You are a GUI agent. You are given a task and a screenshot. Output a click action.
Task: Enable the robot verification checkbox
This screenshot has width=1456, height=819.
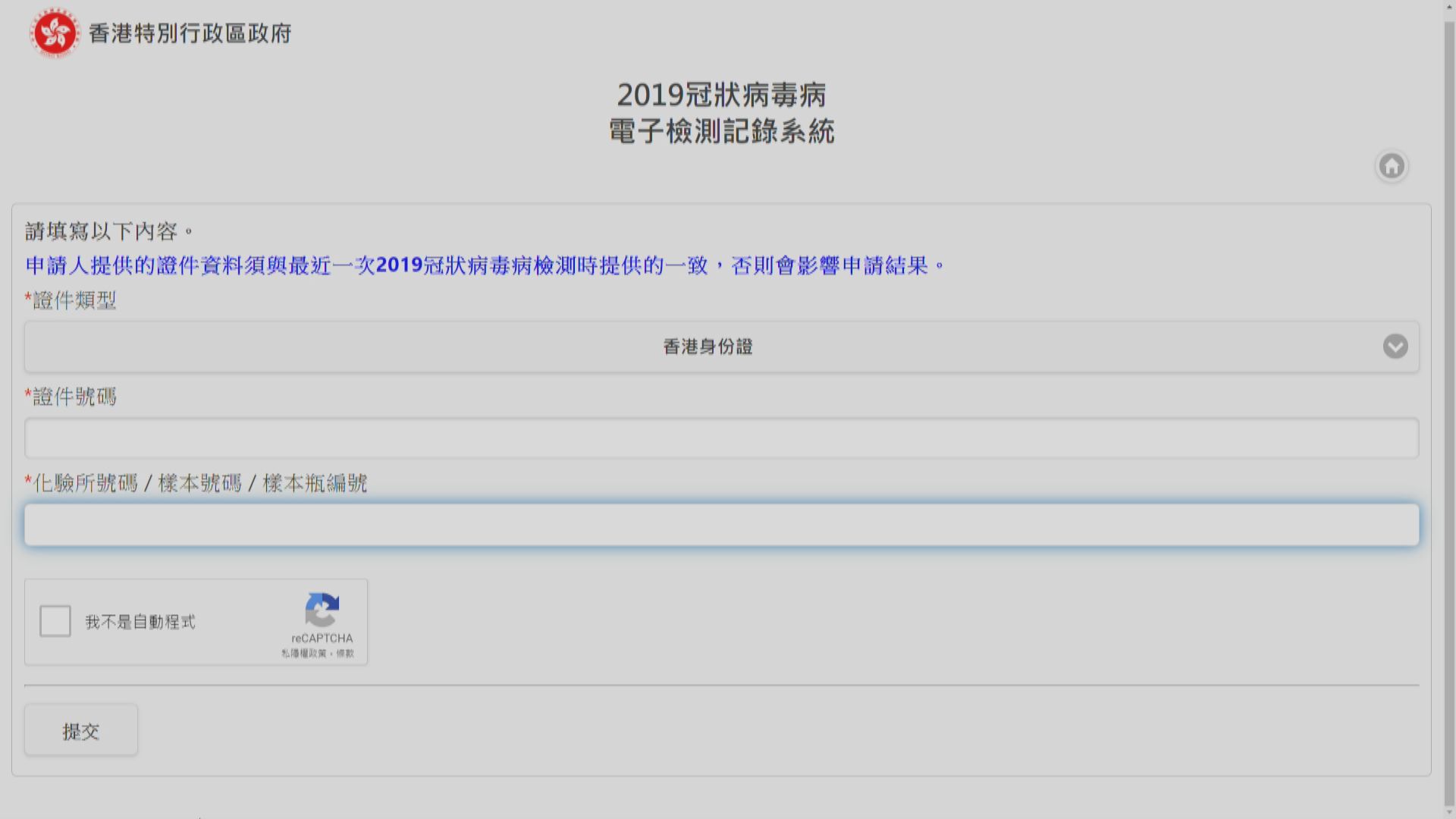tap(55, 620)
